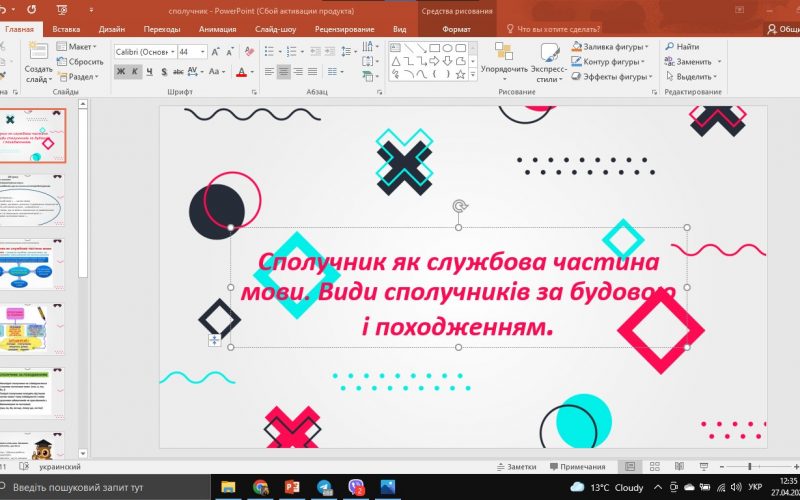Image resolution: width=800 pixels, height=500 pixels.
Task: Switch to Normal view in status bar
Action: 630,466
